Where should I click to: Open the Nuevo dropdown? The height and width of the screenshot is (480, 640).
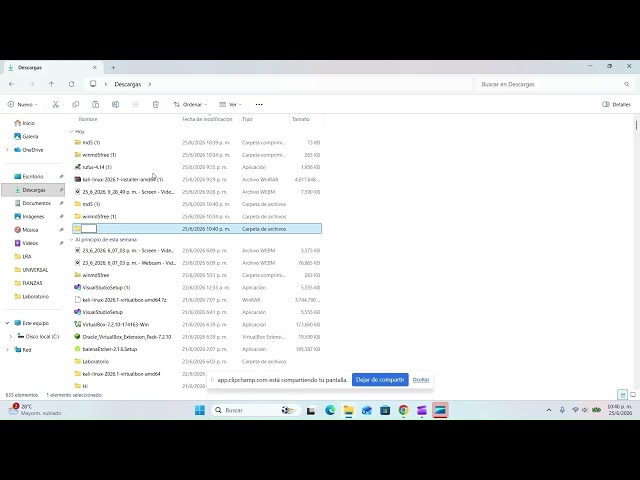(x=22, y=104)
